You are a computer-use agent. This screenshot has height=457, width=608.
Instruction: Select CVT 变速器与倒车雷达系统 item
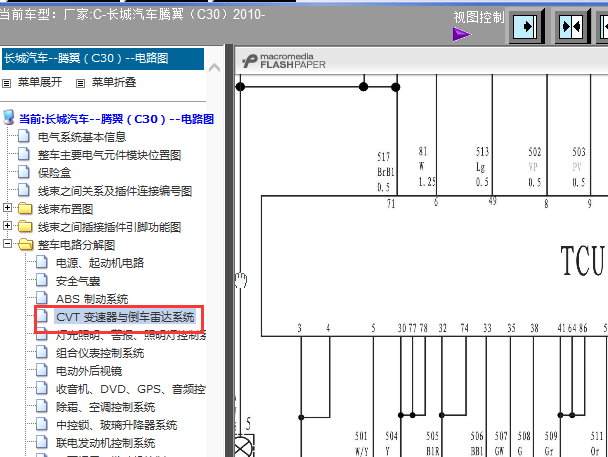tap(125, 317)
